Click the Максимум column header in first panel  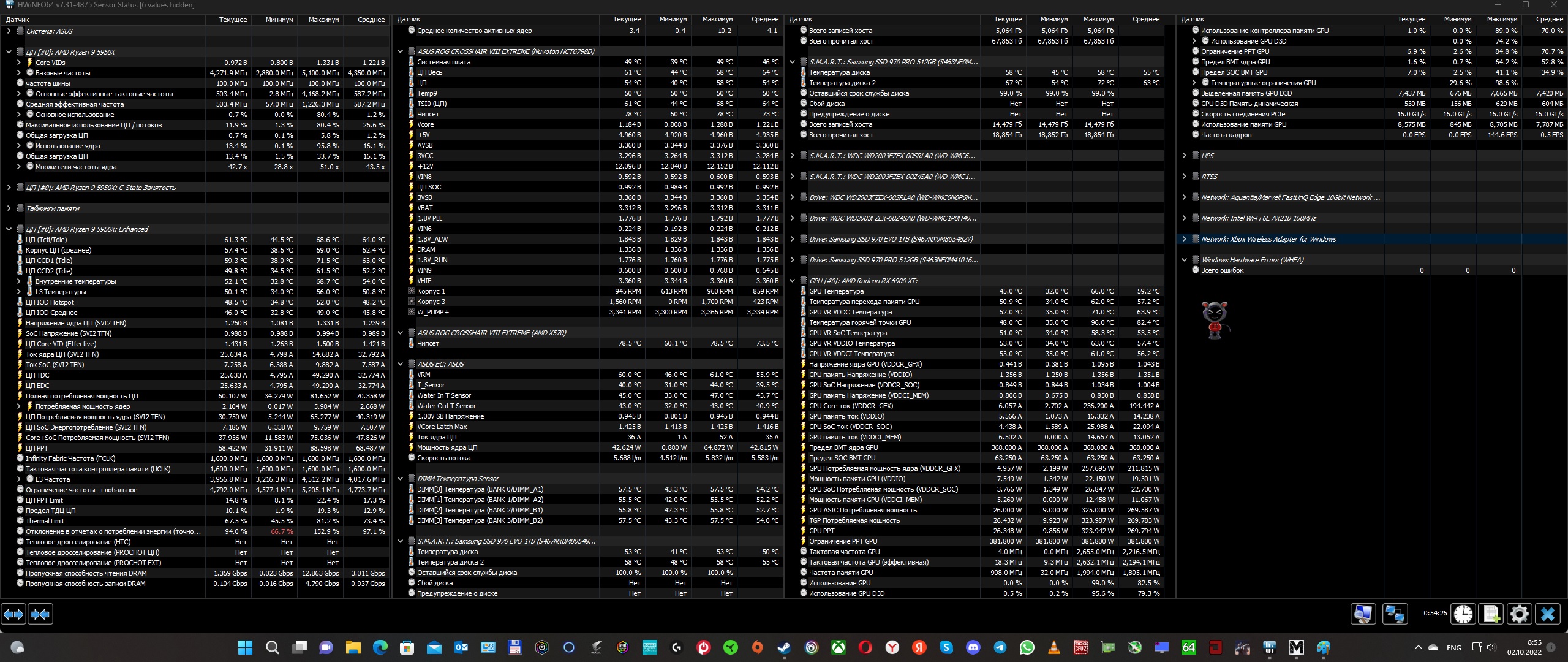pyautogui.click(x=323, y=20)
